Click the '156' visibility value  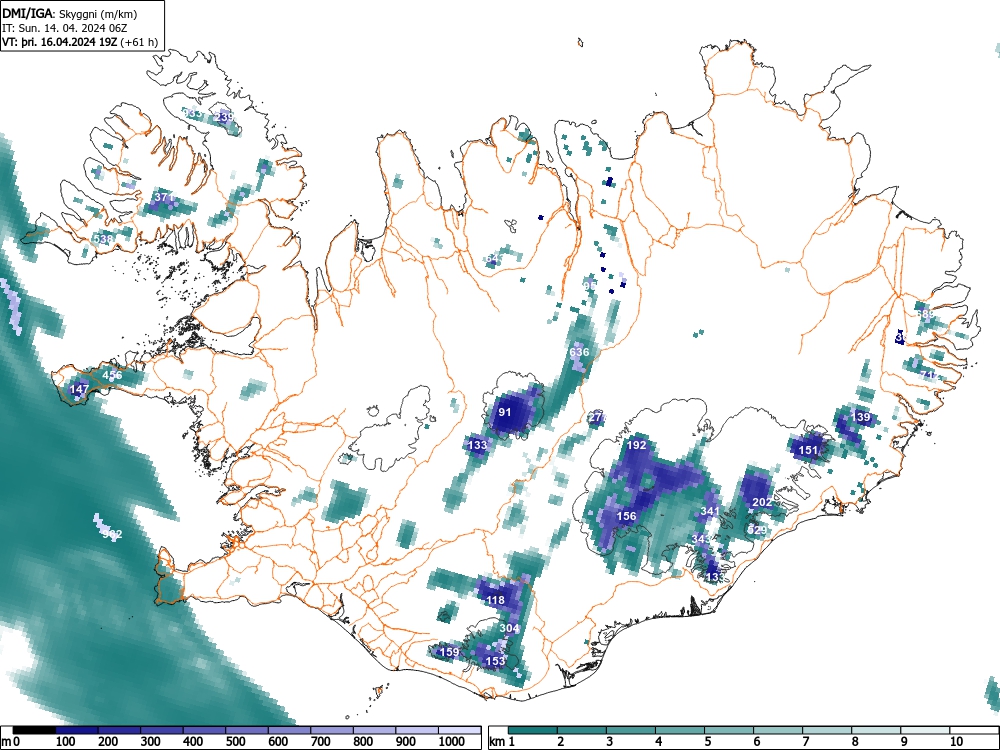[626, 516]
